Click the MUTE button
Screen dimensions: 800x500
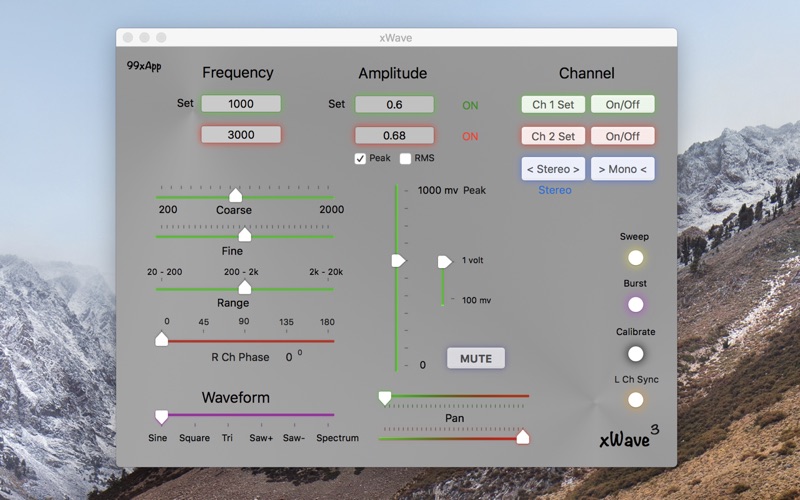(476, 358)
